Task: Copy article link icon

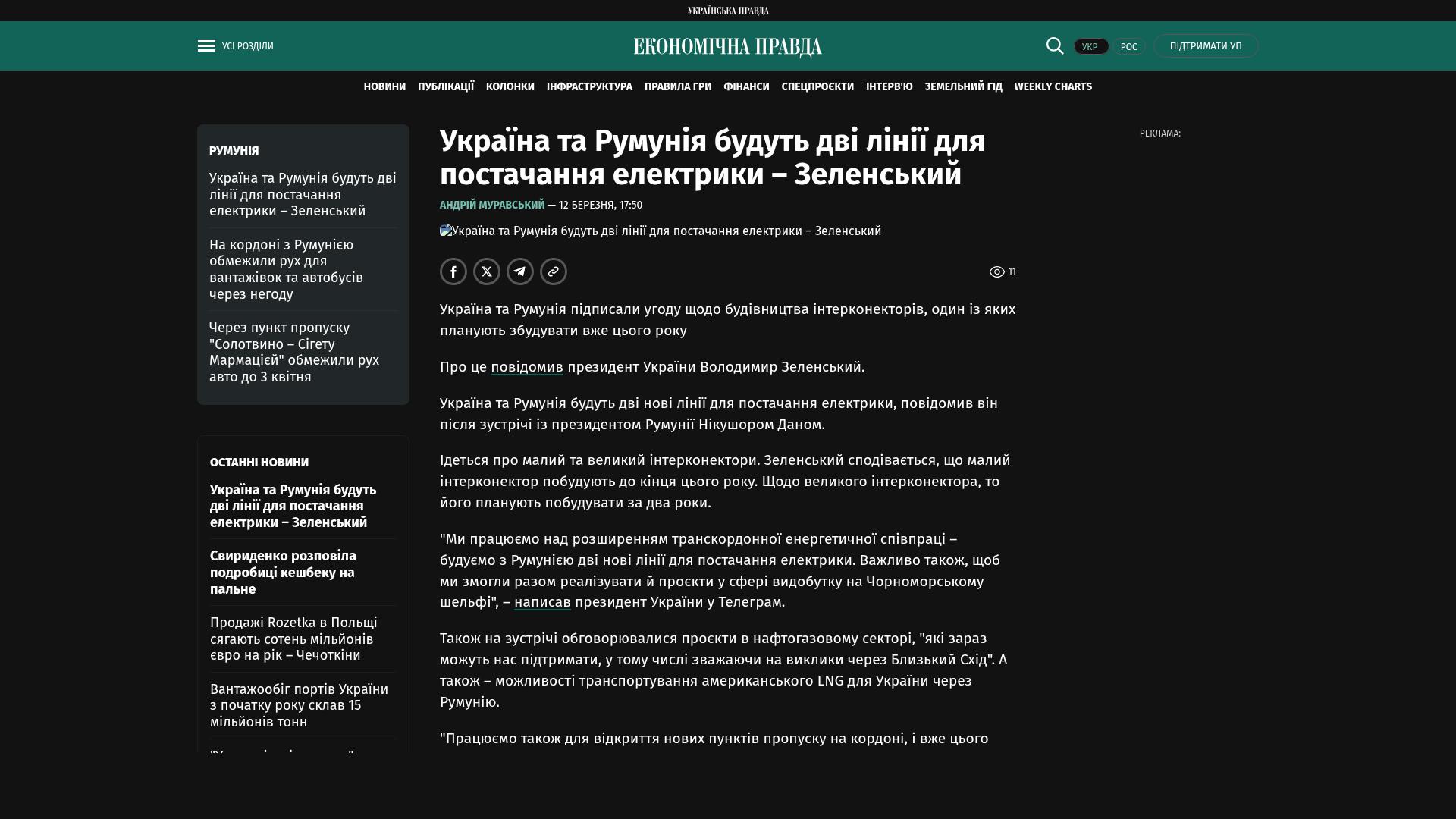Action: (x=554, y=271)
